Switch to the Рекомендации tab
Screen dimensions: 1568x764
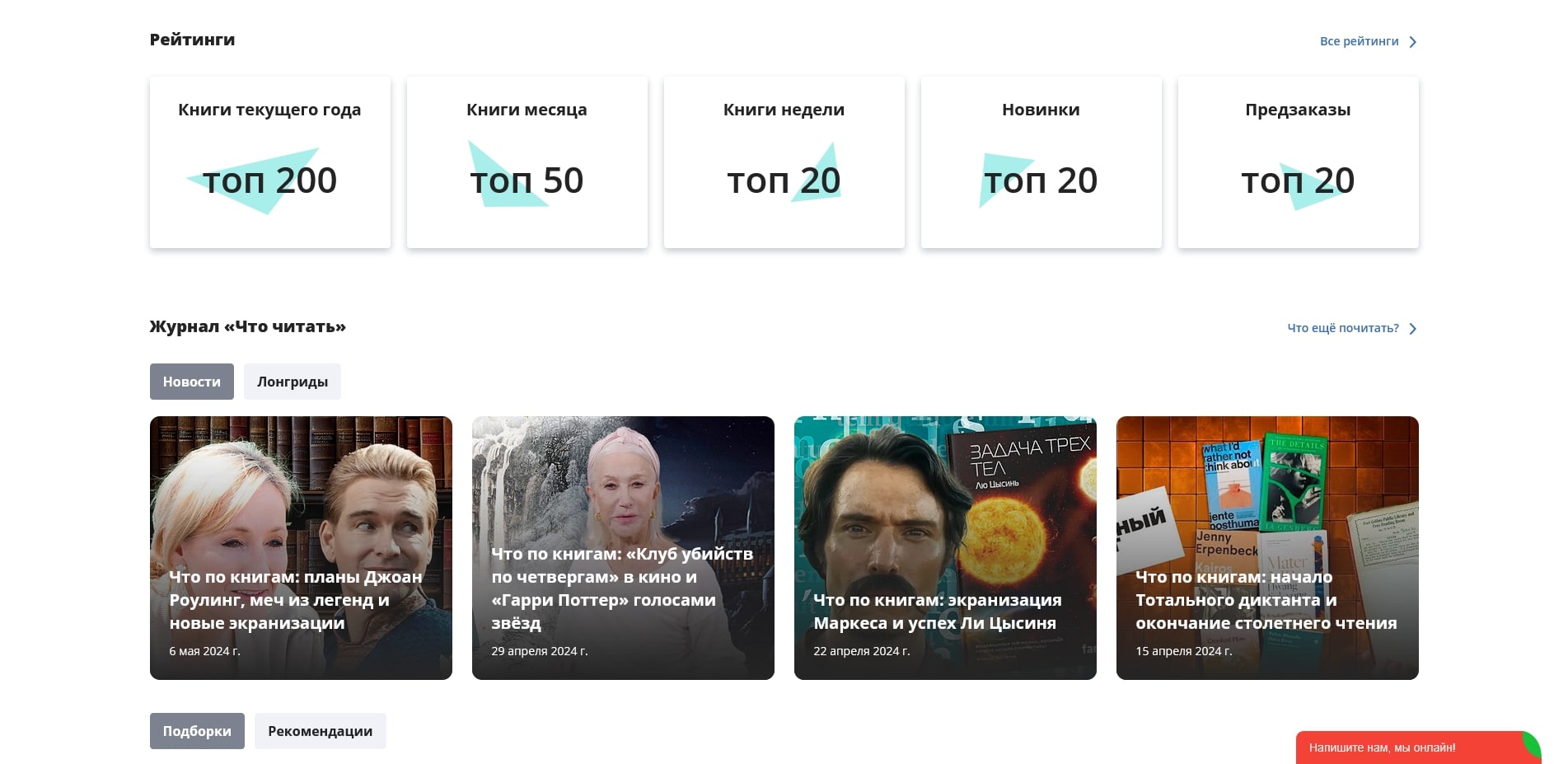point(321,731)
